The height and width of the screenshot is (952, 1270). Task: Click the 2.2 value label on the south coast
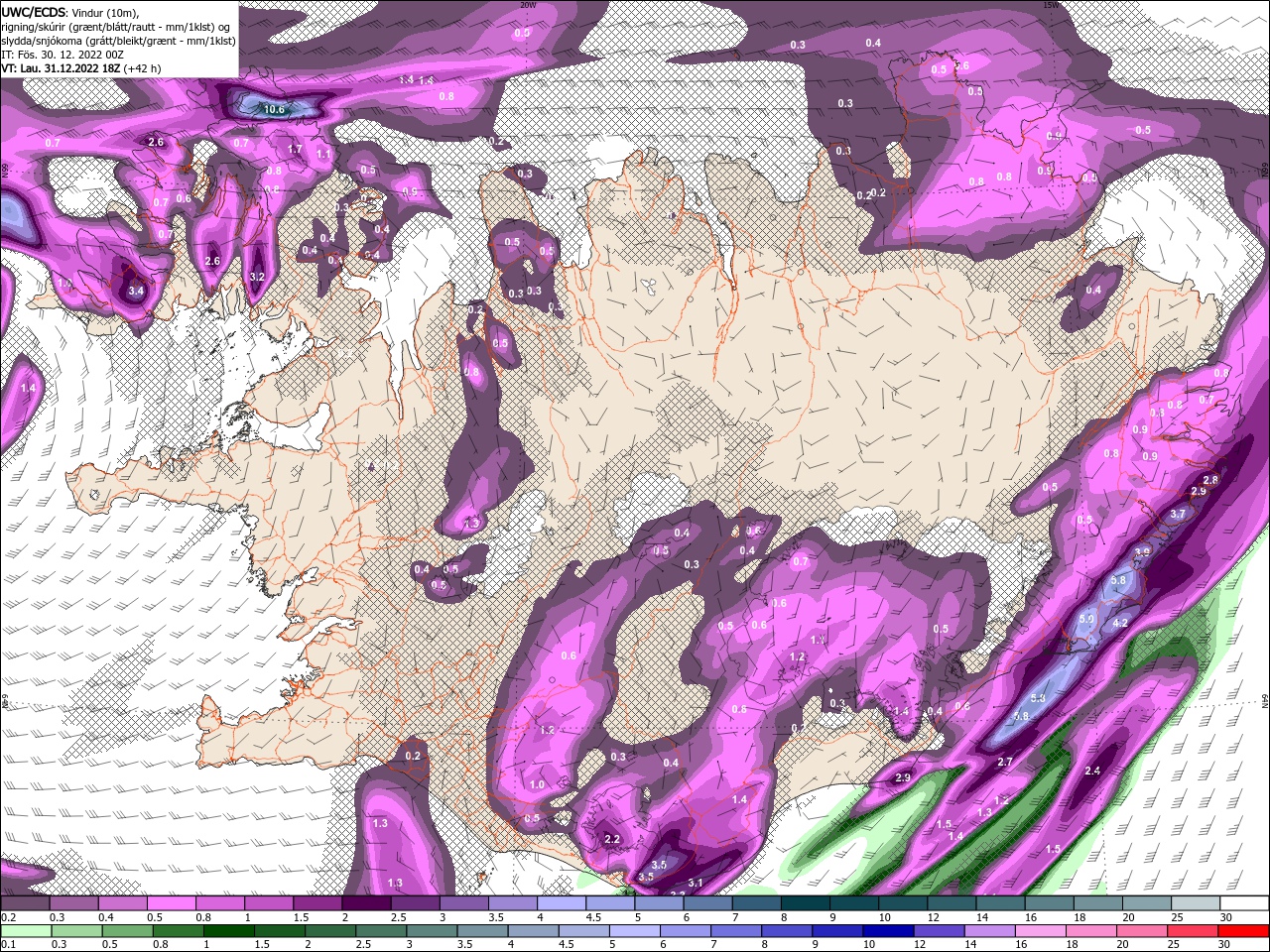click(x=612, y=840)
